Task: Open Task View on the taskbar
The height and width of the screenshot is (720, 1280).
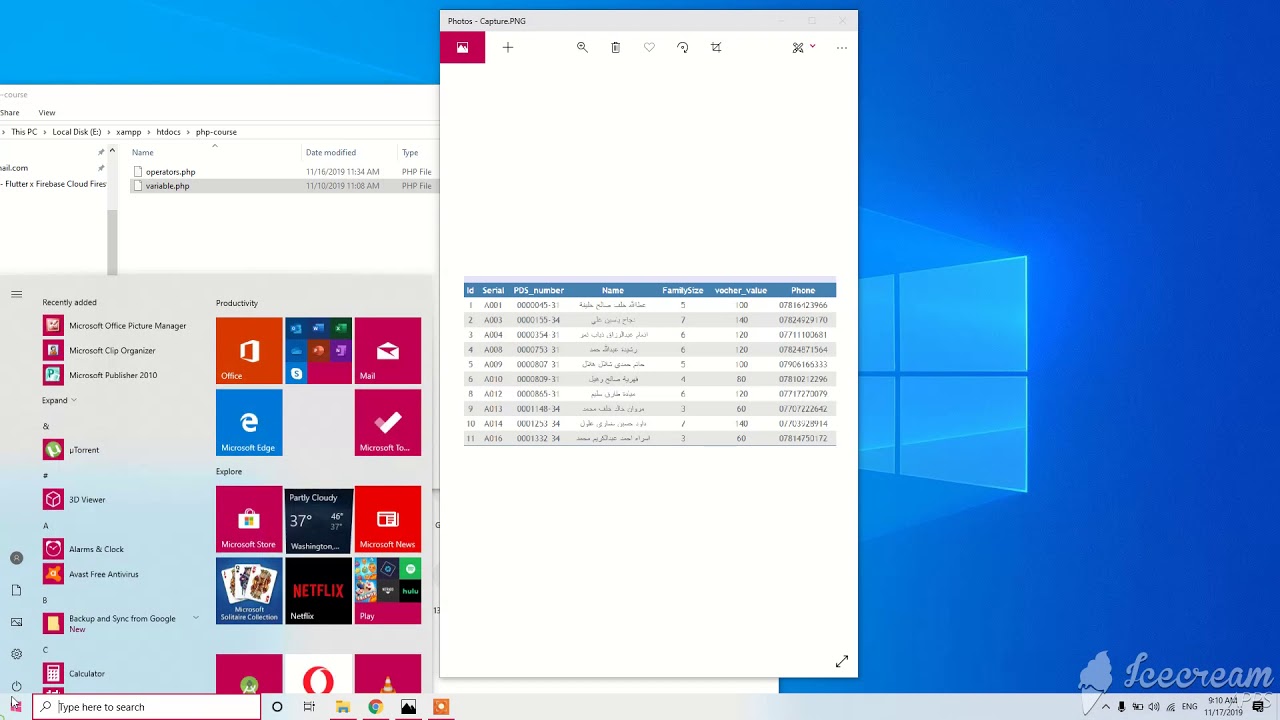Action: [309, 707]
